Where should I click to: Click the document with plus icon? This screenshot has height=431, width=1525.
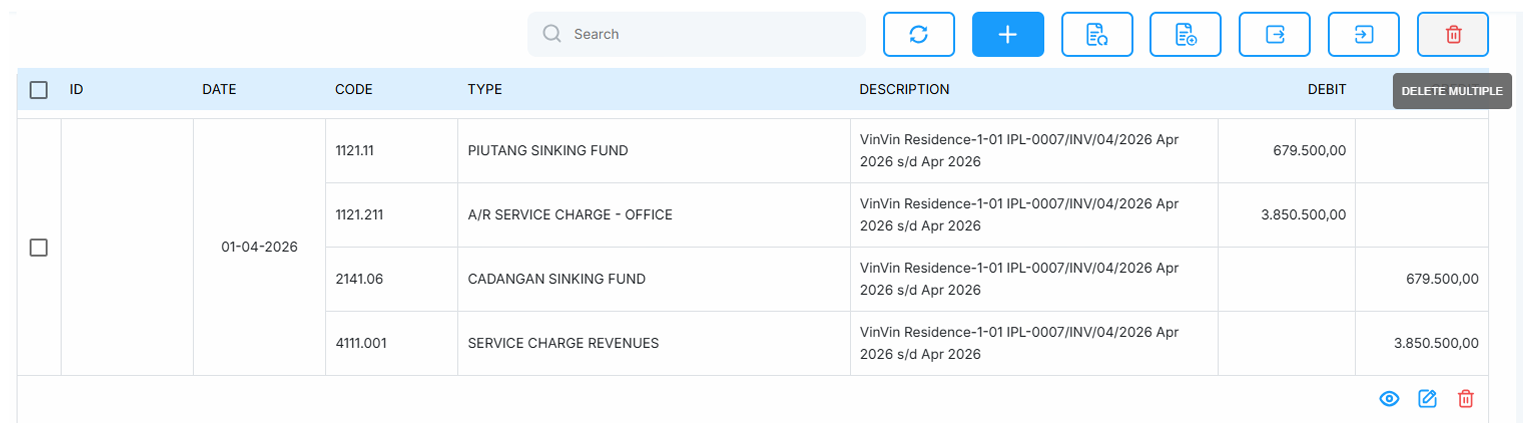(1186, 34)
